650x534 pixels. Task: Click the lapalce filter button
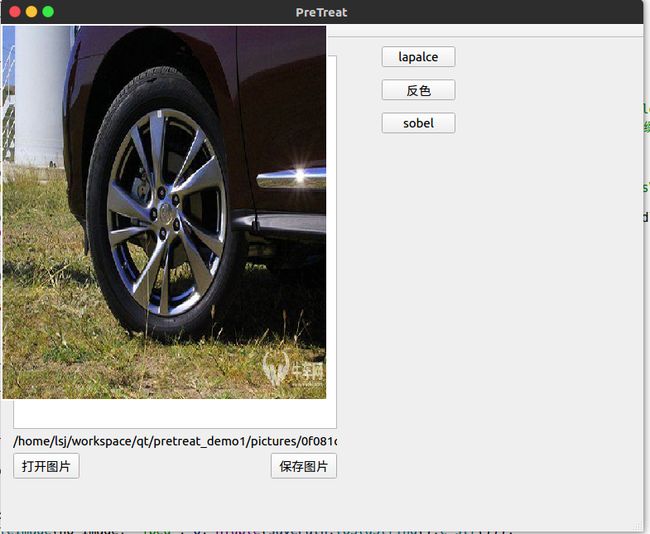[418, 57]
